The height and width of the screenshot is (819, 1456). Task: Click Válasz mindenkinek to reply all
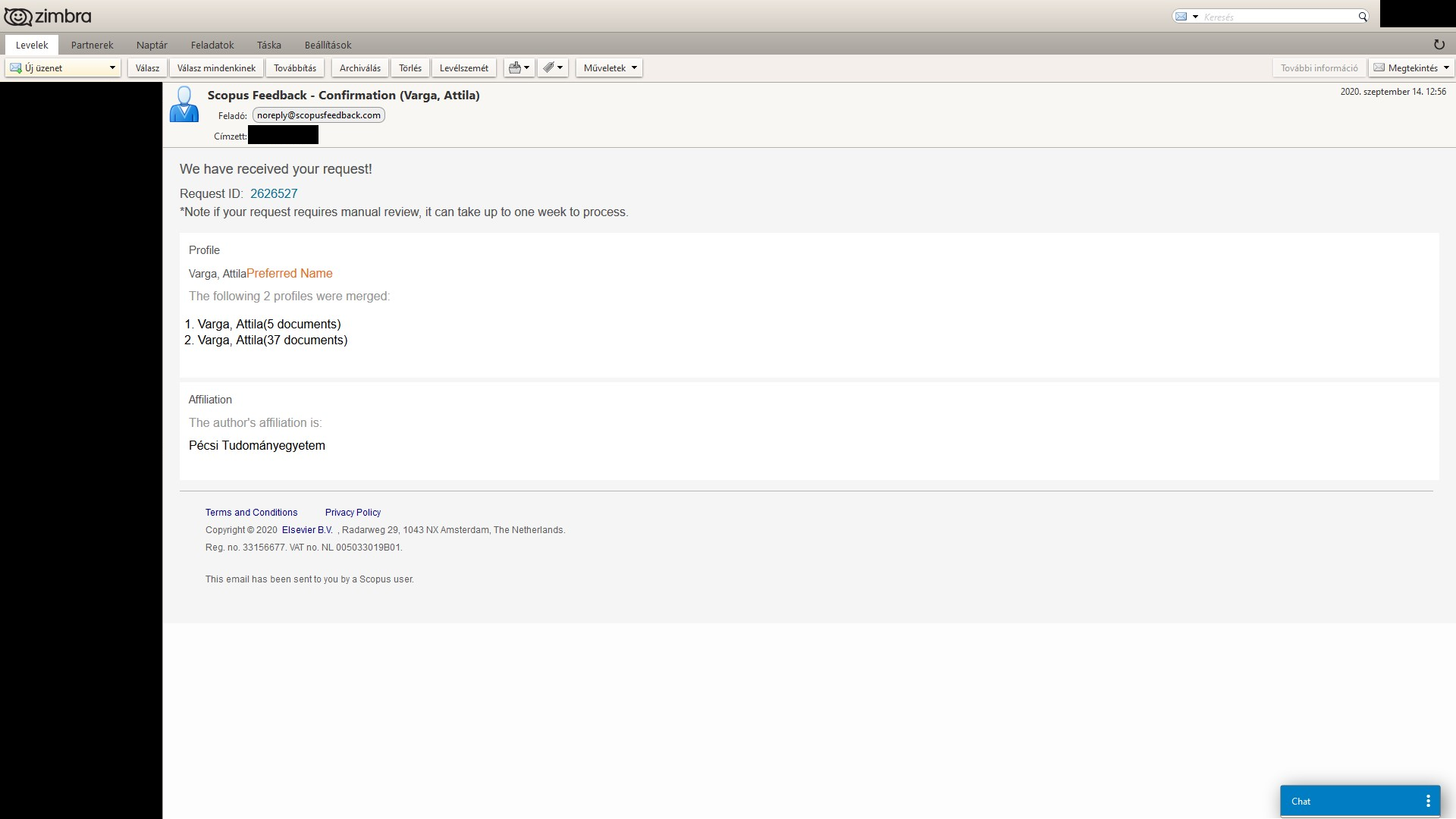(216, 67)
